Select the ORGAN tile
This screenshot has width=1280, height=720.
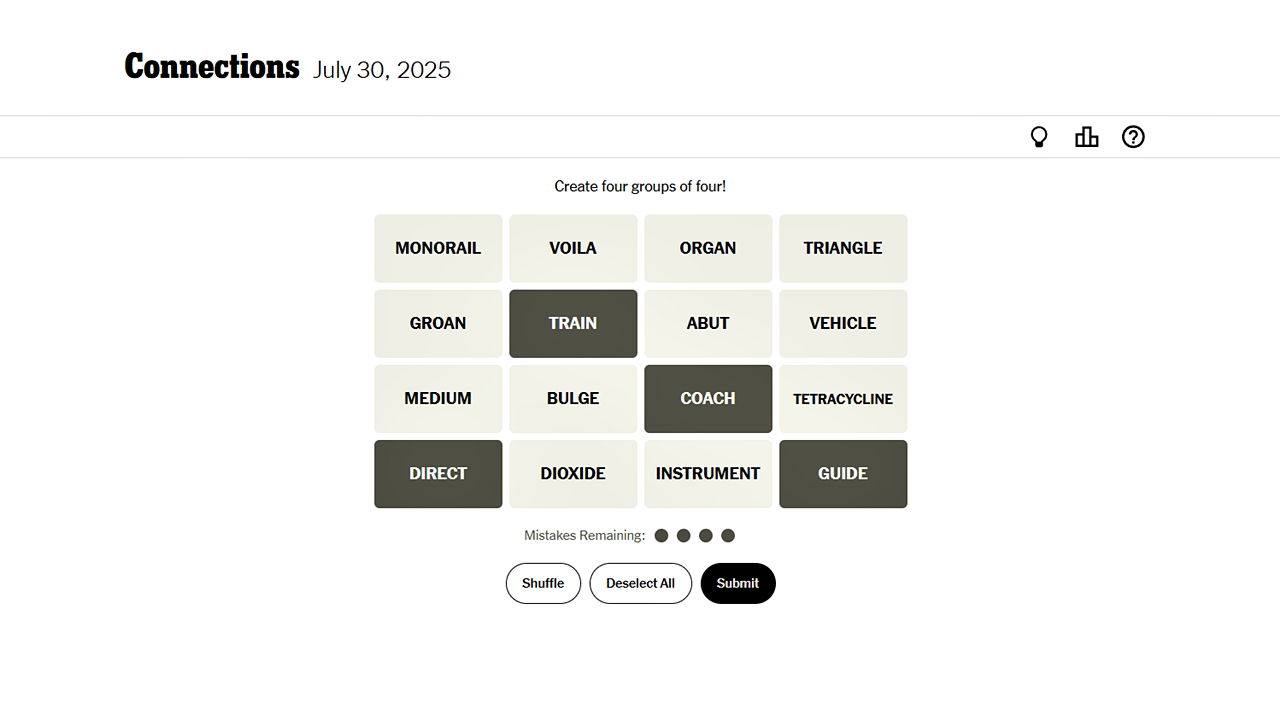pos(708,248)
